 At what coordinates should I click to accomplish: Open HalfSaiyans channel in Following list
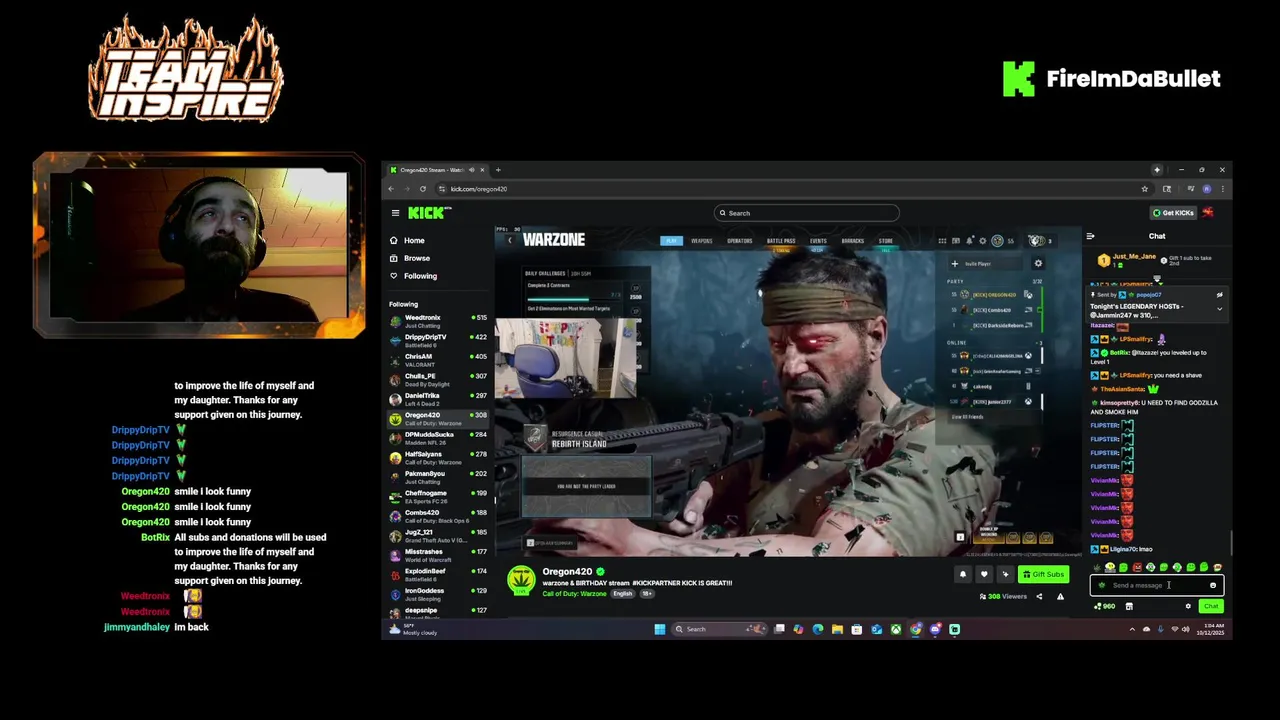click(438, 457)
